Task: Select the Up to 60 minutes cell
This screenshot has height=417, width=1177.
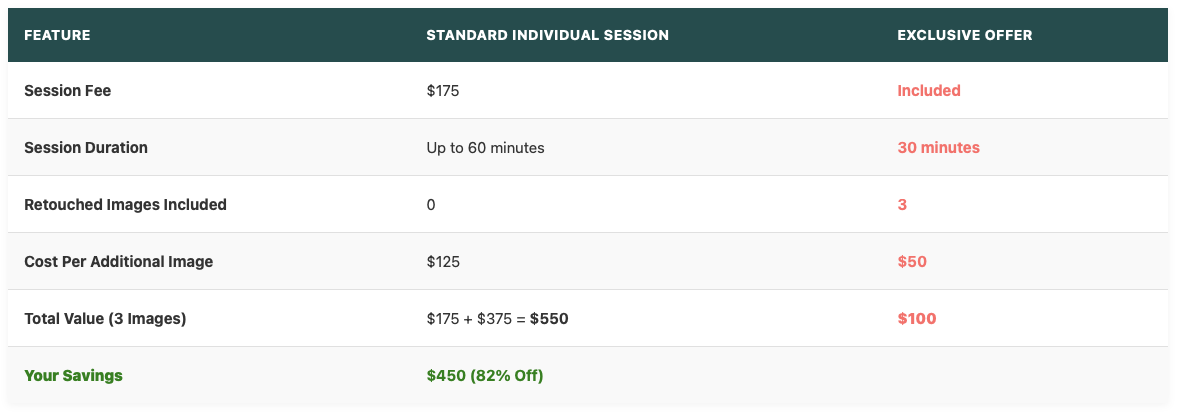Action: point(485,148)
